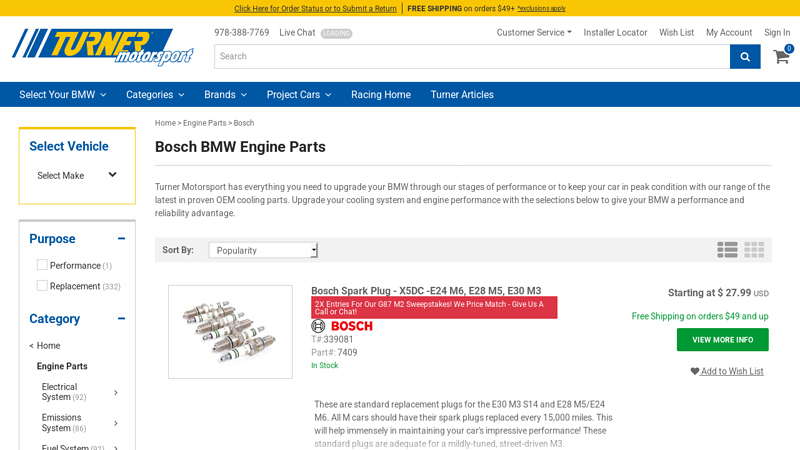Image resolution: width=800 pixels, height=450 pixels.
Task: Click View More Info button
Action: [x=722, y=339]
